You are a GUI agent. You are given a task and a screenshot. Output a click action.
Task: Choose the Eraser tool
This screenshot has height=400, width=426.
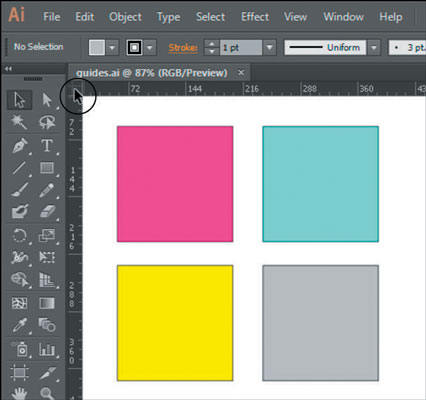coord(47,212)
